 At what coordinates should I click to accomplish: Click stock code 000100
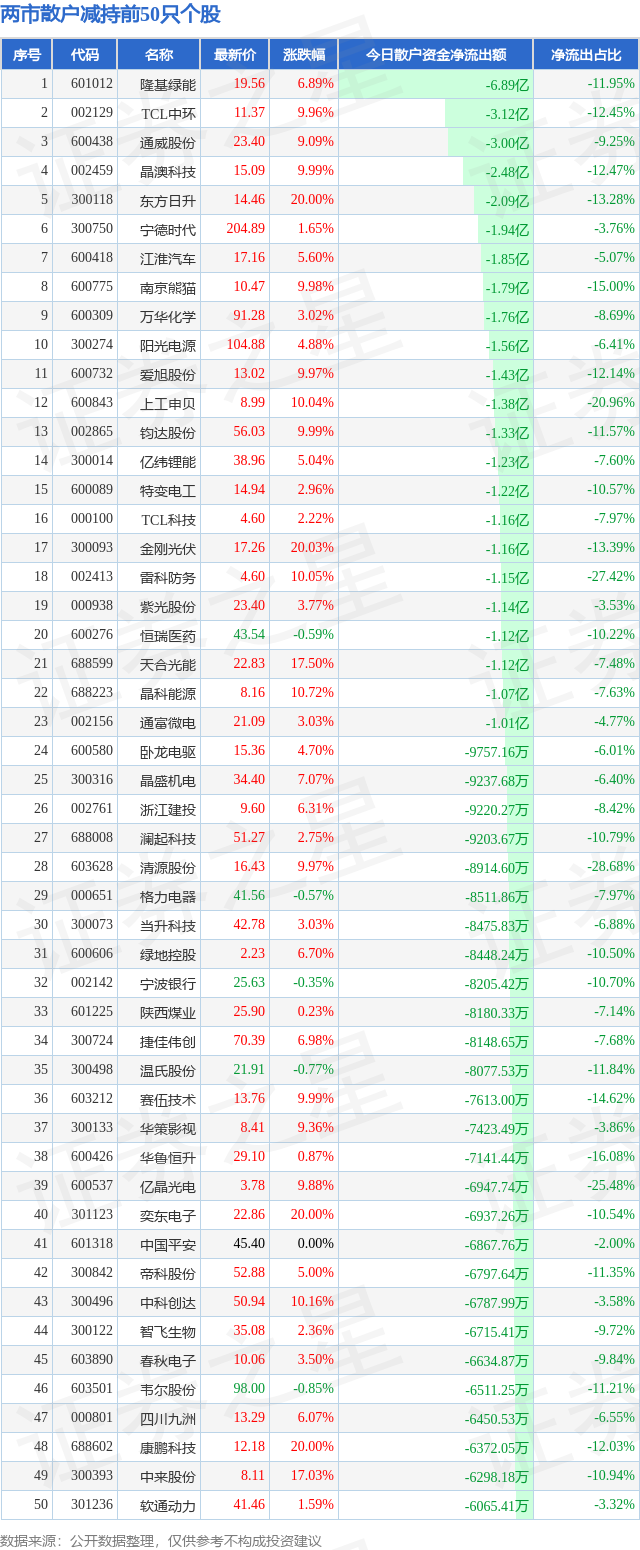click(x=92, y=519)
